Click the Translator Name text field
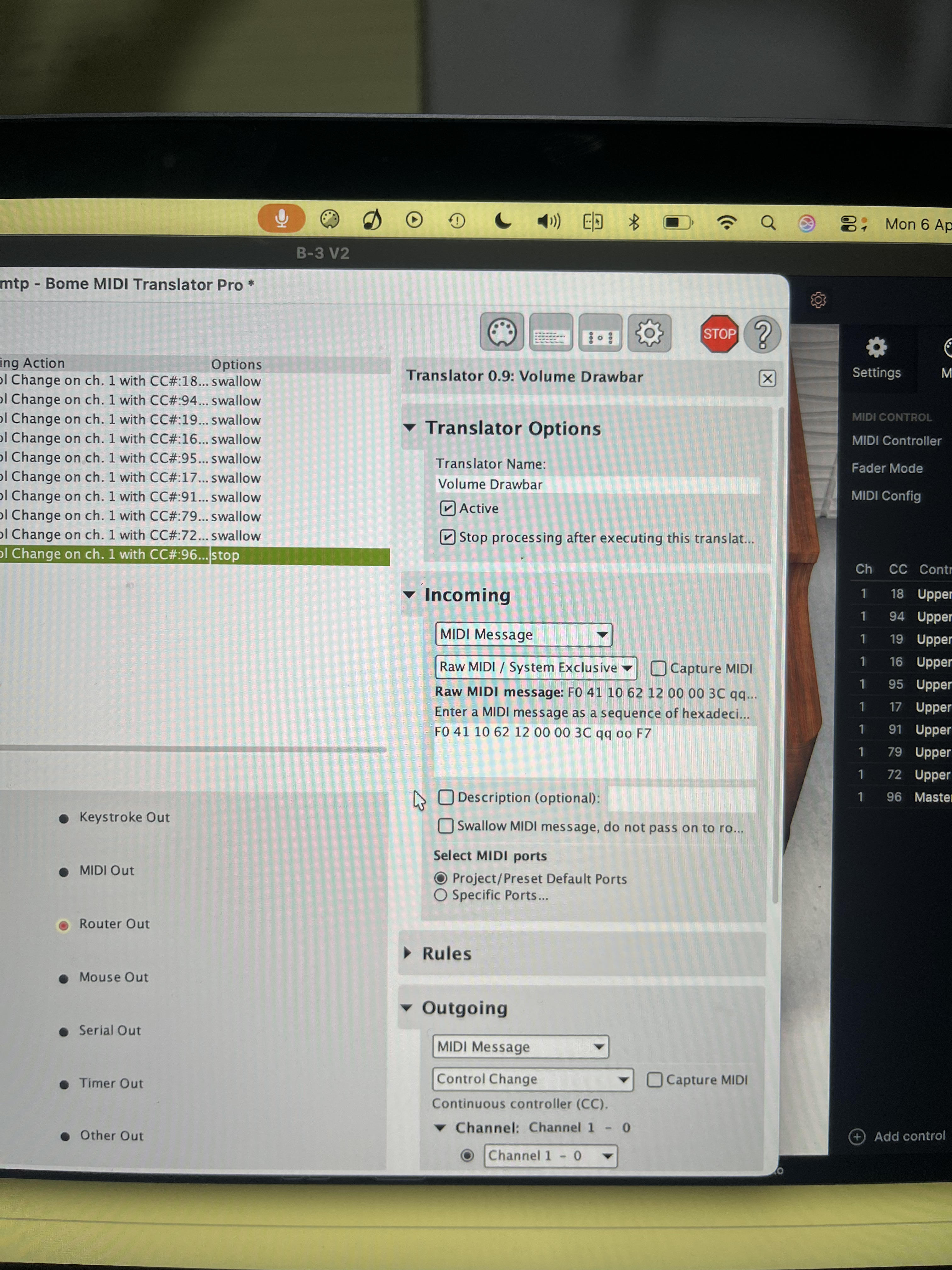 point(597,484)
